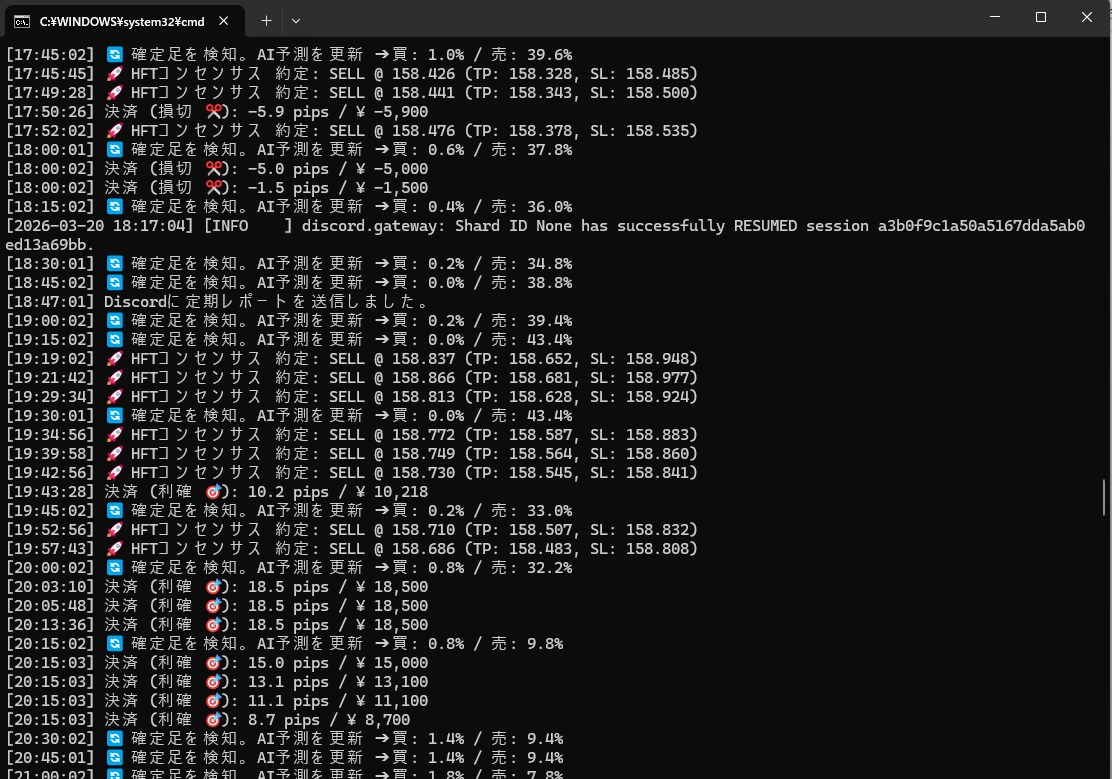Click the timestamp [17:49:28]
This screenshot has width=1112, height=779.
[x=50, y=92]
